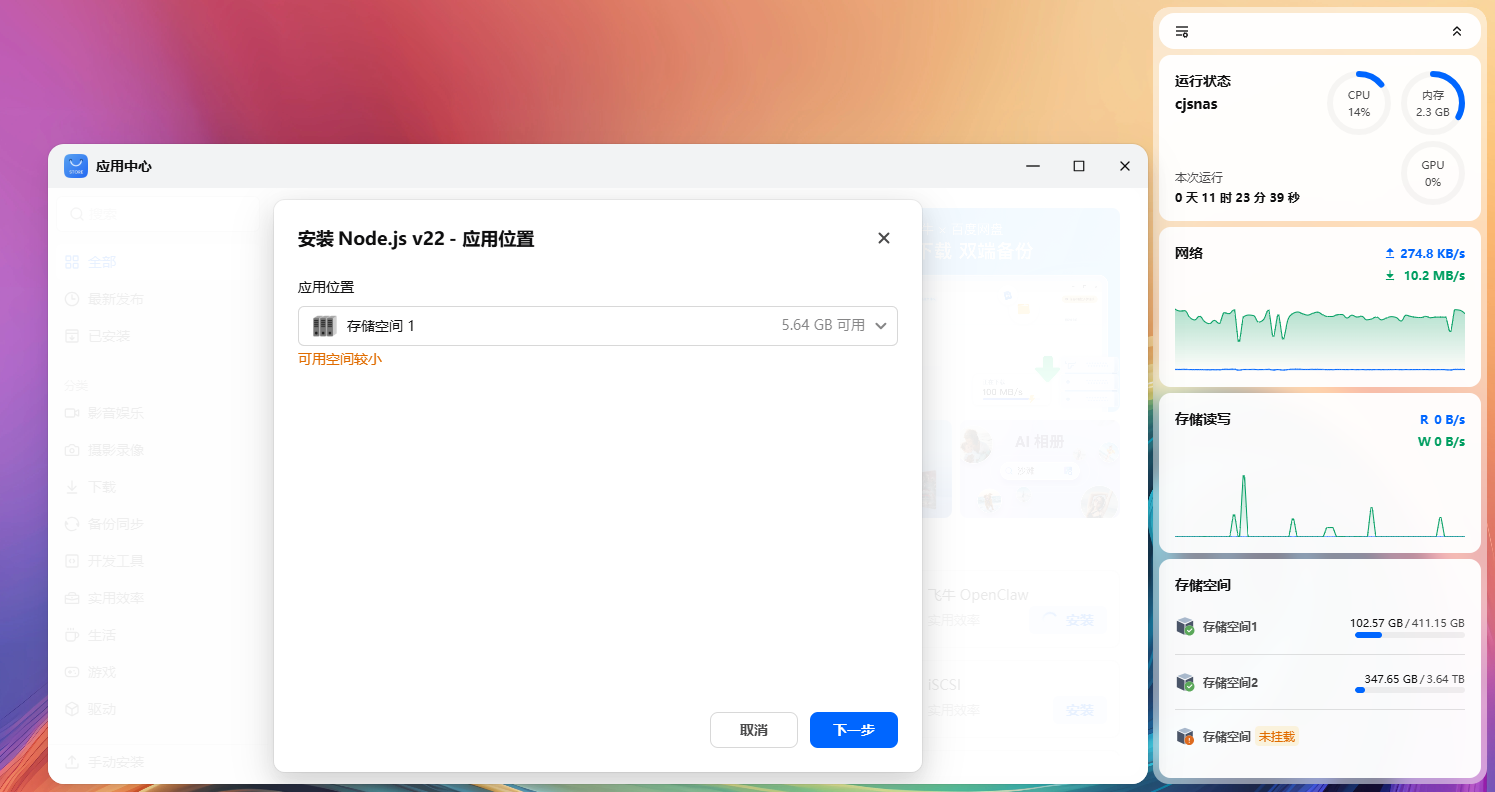1495x792 pixels.
Task: Click the uptime 0 天 11 时 text
Action: click(1237, 198)
